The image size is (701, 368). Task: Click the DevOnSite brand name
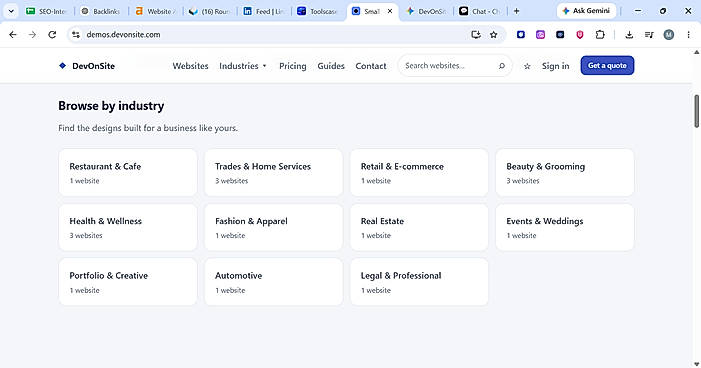pos(93,66)
